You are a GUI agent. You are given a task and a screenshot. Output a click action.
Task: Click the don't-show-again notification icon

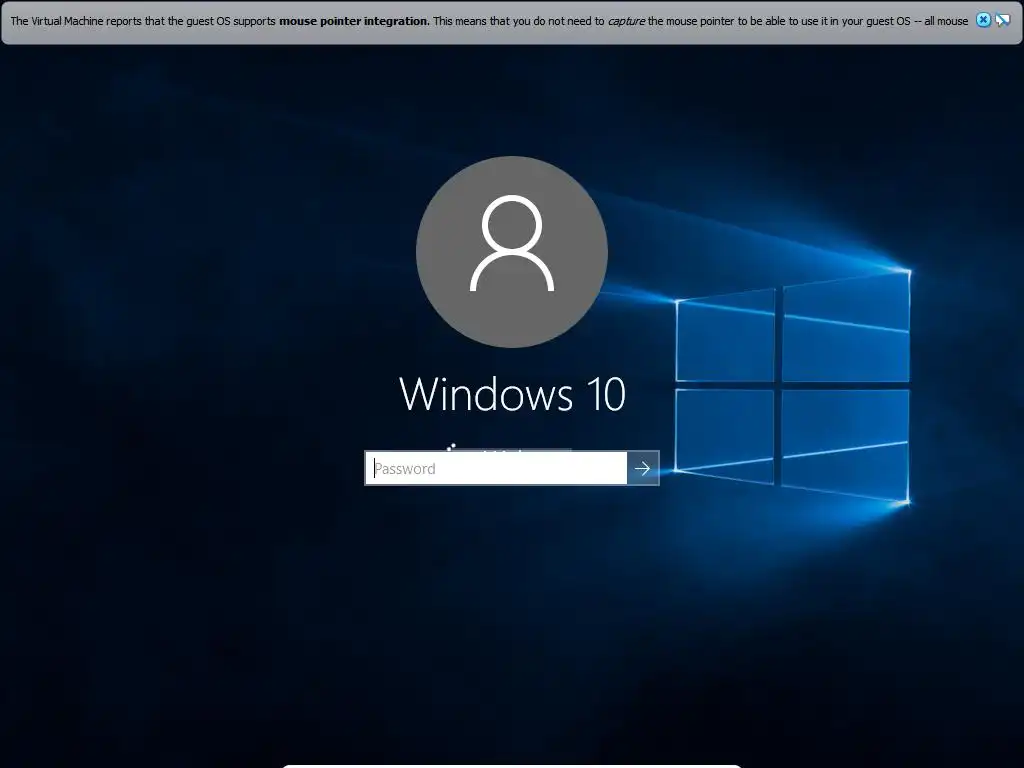1002,20
